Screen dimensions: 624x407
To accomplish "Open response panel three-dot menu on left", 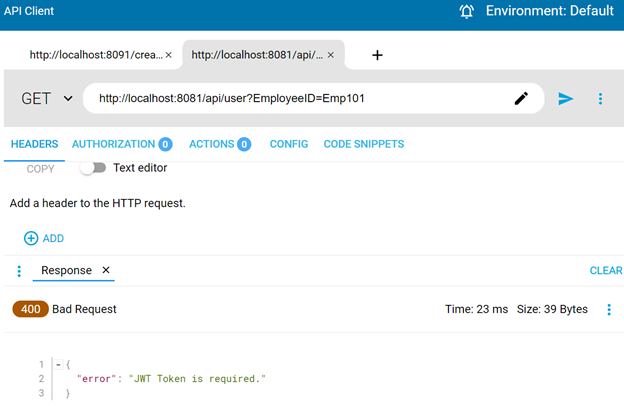I will (x=19, y=271).
